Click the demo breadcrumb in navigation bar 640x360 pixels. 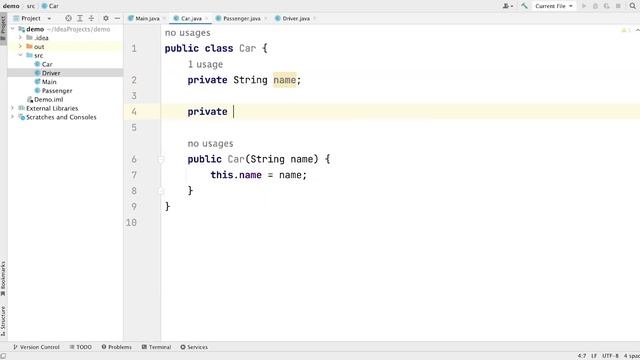coord(11,6)
